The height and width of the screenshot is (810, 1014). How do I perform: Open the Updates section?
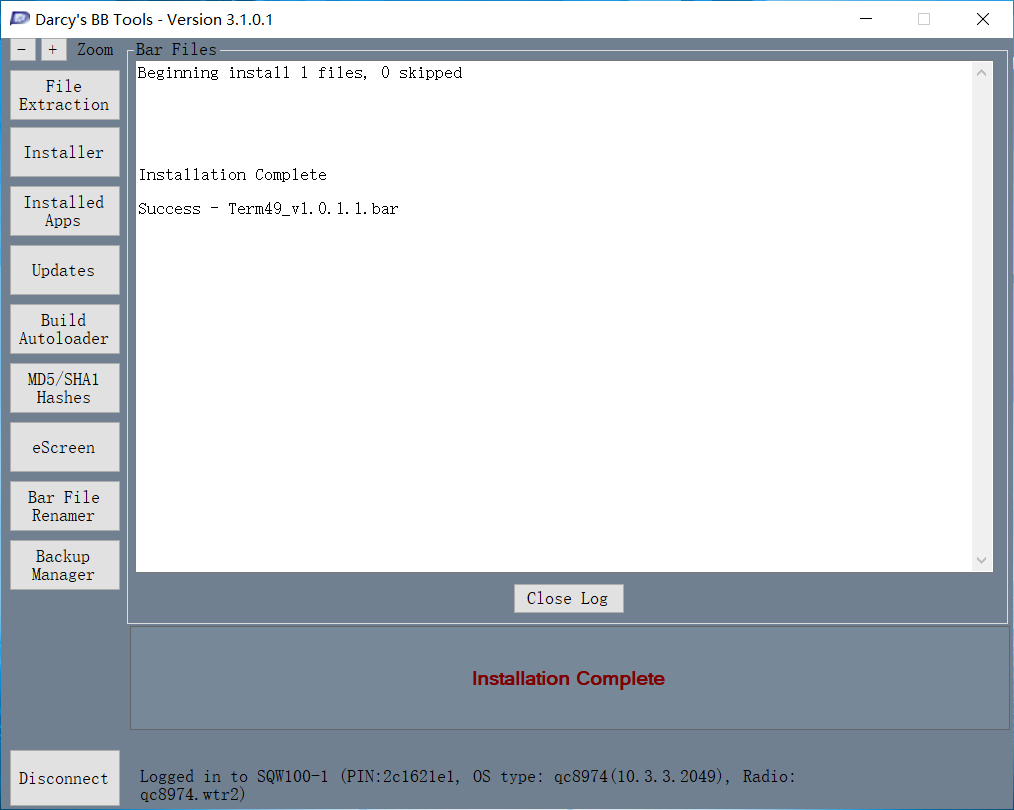click(64, 270)
